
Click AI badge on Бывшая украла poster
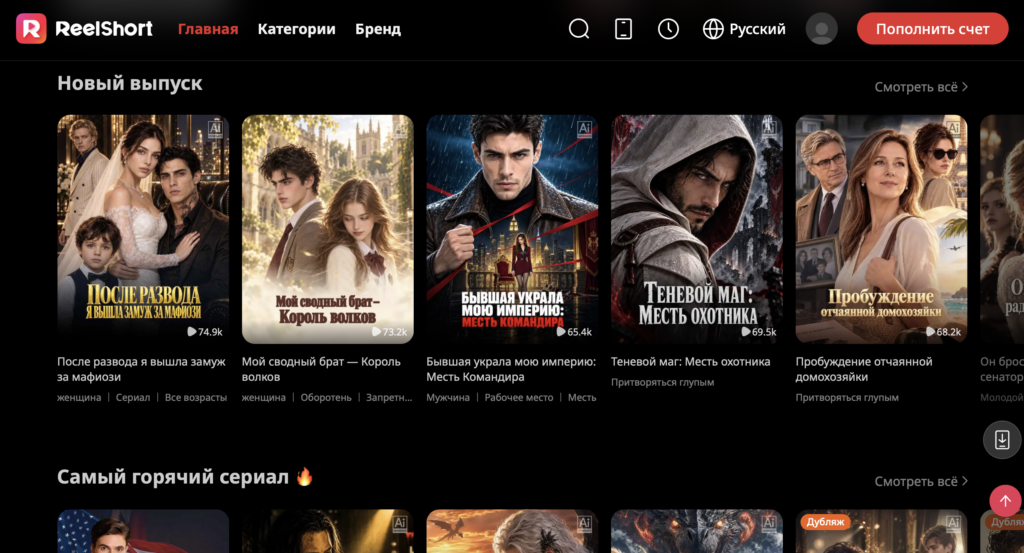pos(584,129)
